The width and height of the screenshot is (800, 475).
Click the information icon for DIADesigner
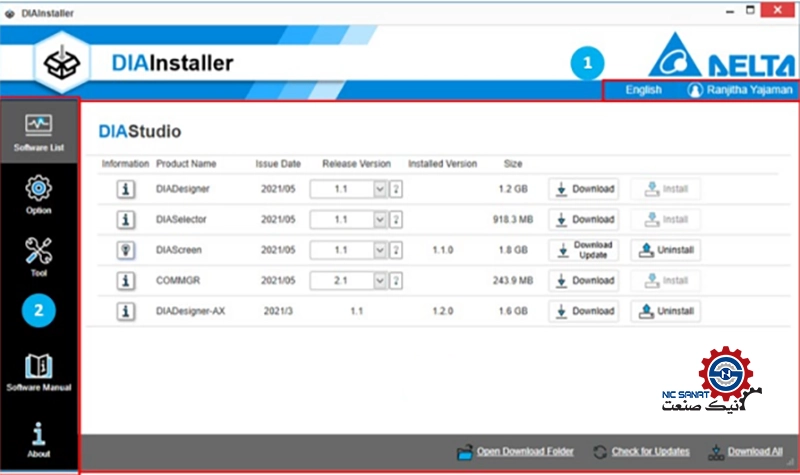click(126, 189)
